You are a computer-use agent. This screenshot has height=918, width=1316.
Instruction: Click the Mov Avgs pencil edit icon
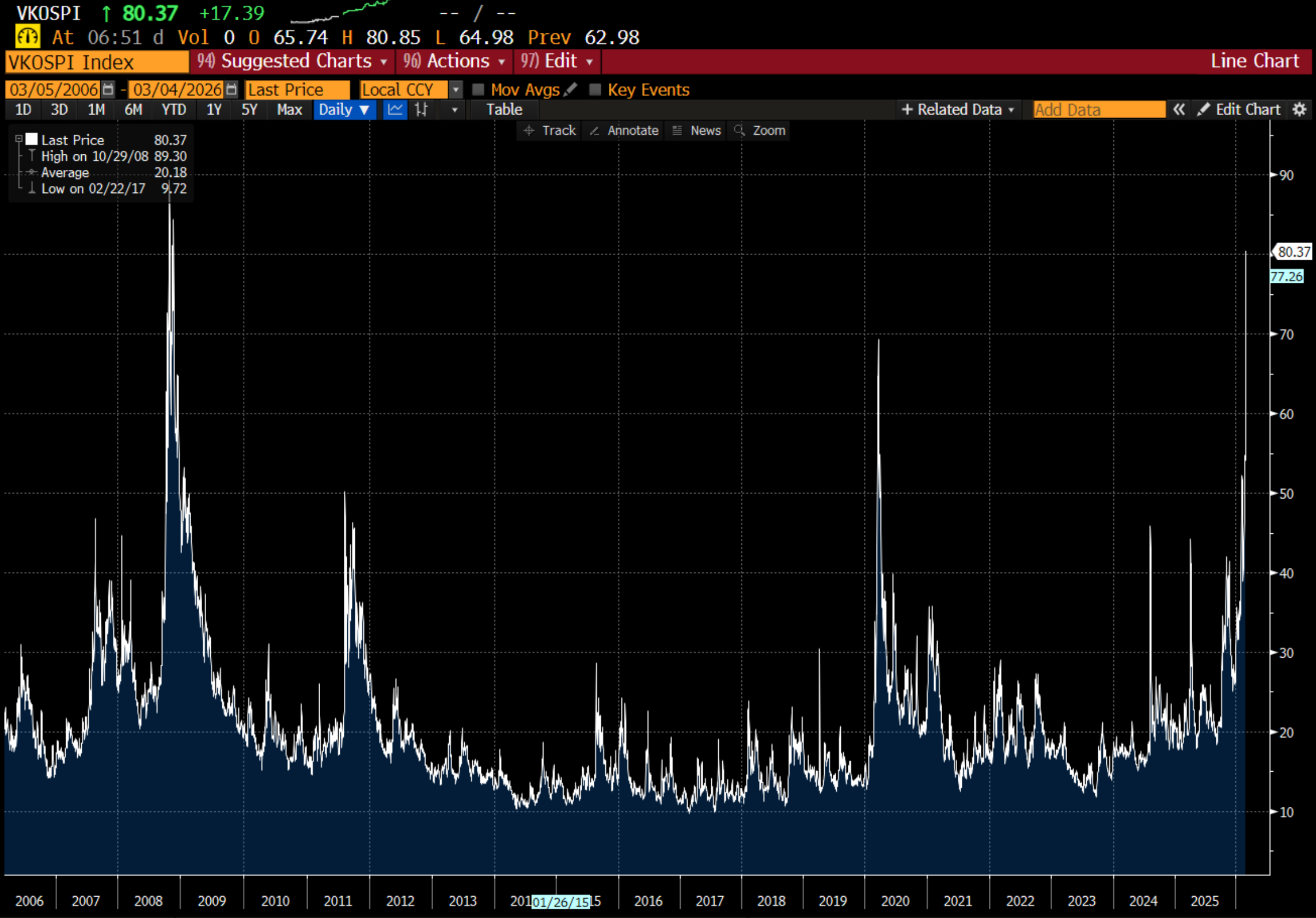coord(570,90)
